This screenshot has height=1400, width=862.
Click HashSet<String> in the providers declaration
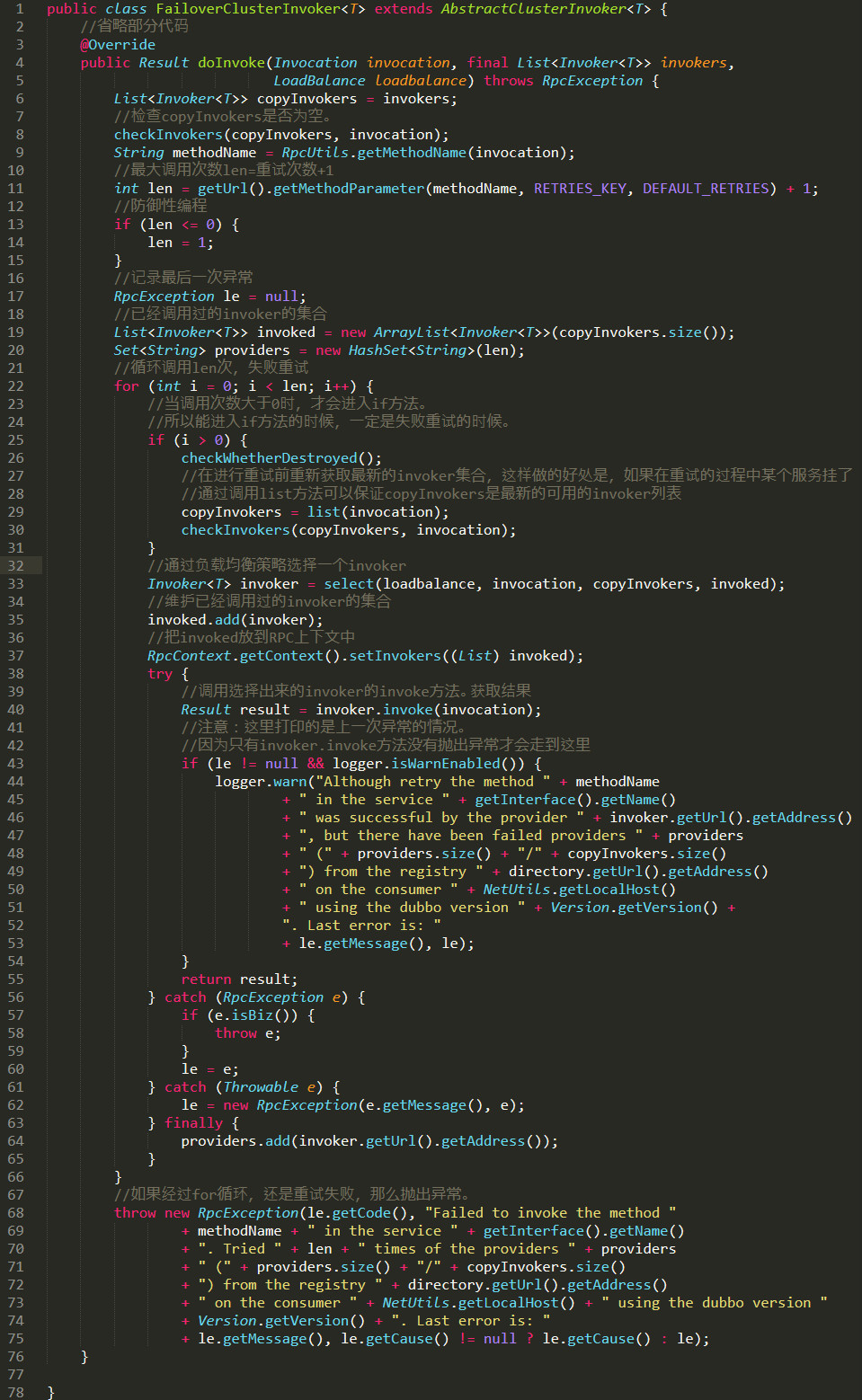412,350
